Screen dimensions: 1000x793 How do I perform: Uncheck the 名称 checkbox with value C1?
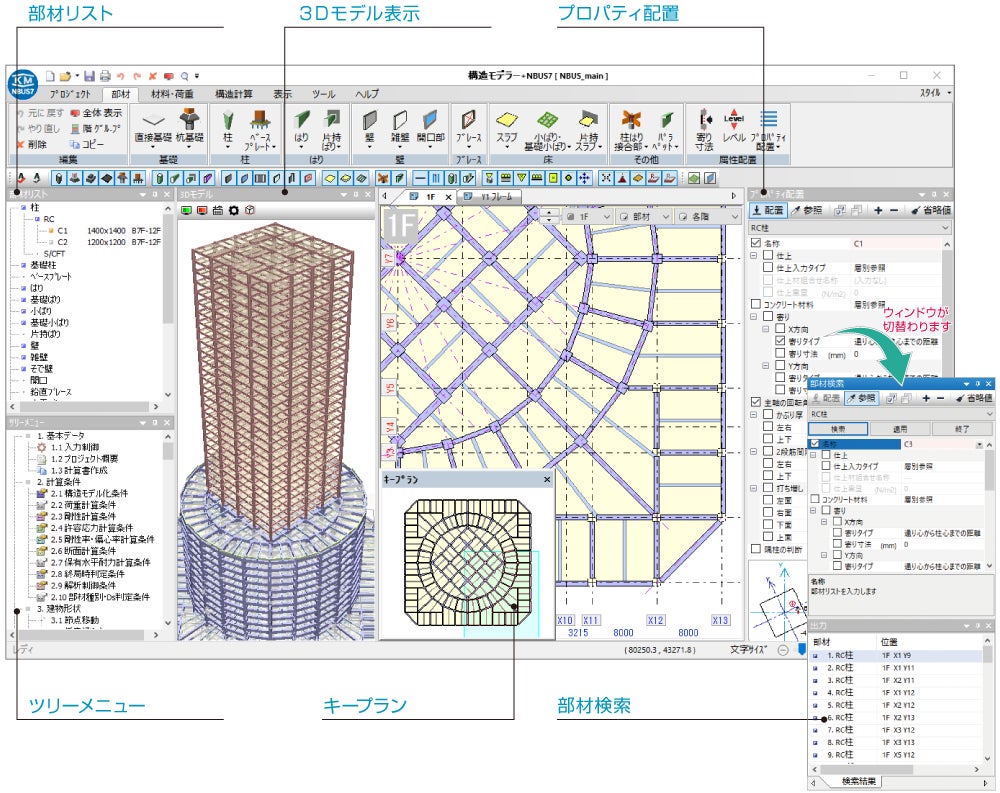pos(756,243)
